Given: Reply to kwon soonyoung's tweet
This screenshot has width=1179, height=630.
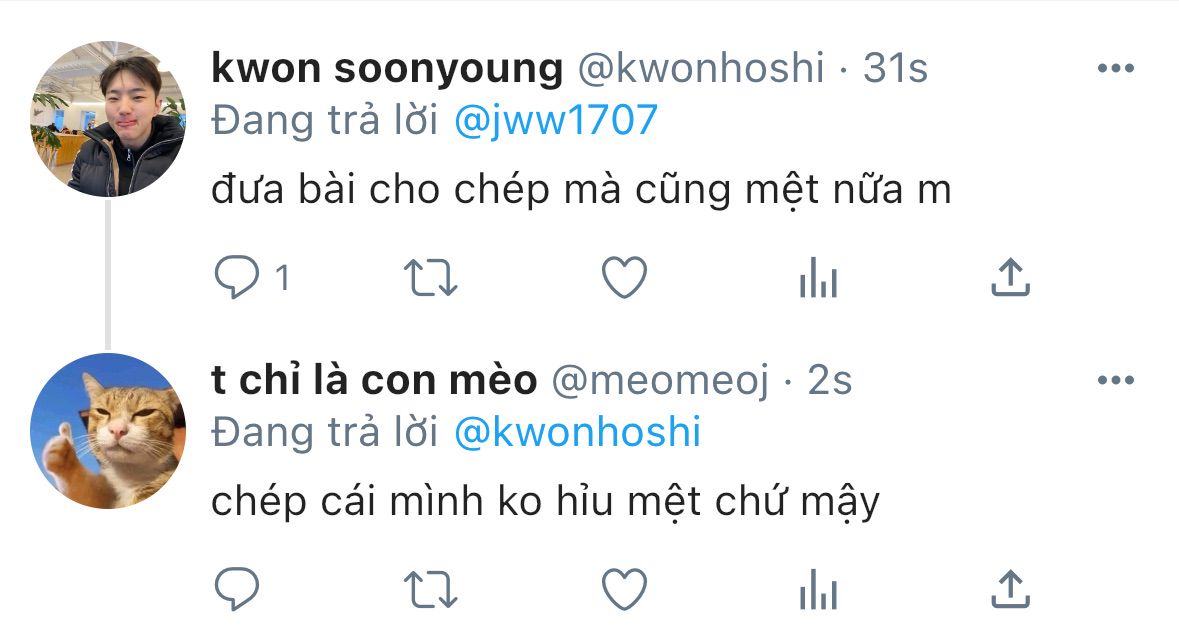Looking at the screenshot, I should [237, 277].
